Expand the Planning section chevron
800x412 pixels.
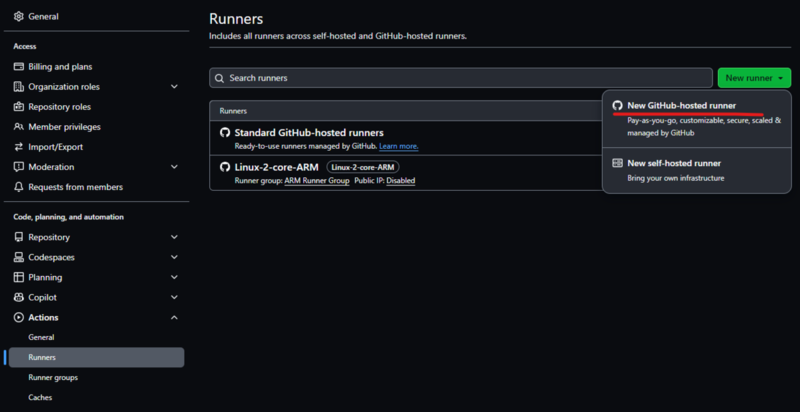pyautogui.click(x=174, y=277)
